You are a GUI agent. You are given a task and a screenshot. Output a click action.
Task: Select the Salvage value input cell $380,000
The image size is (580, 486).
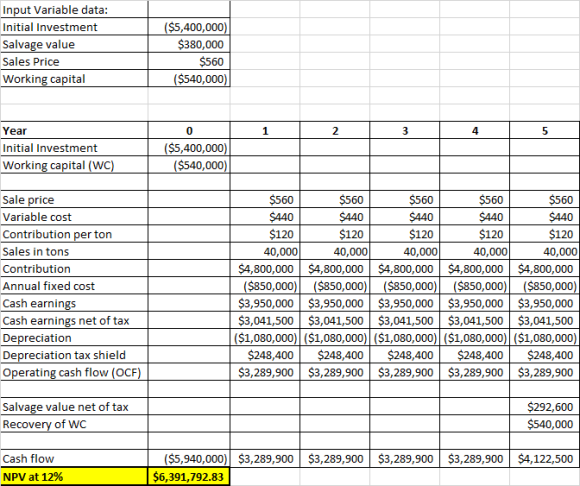tap(189, 44)
